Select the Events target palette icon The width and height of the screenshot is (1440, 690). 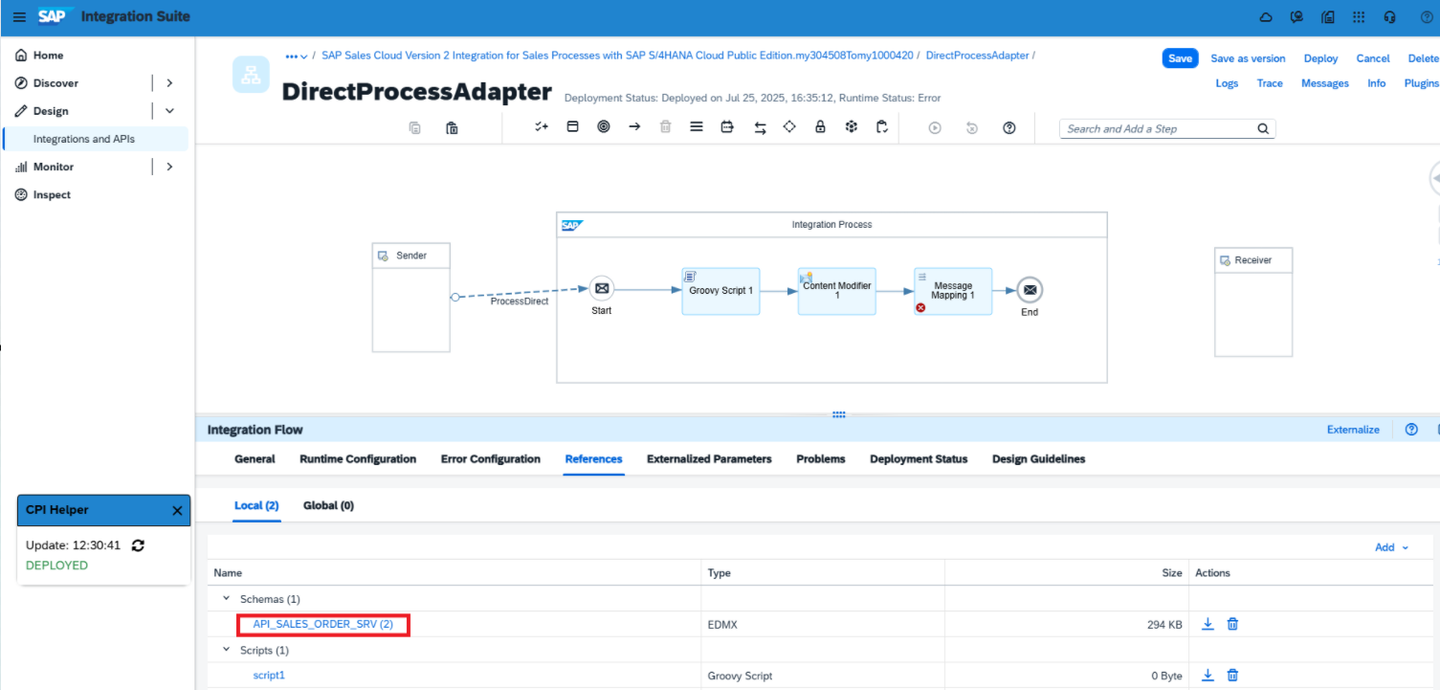click(x=604, y=127)
